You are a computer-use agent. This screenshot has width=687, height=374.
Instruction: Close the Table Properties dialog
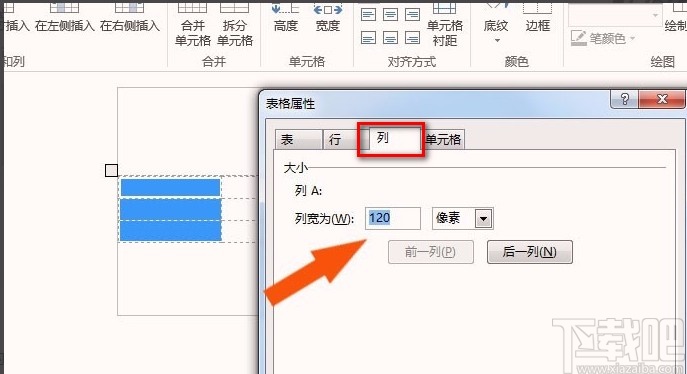point(662,99)
